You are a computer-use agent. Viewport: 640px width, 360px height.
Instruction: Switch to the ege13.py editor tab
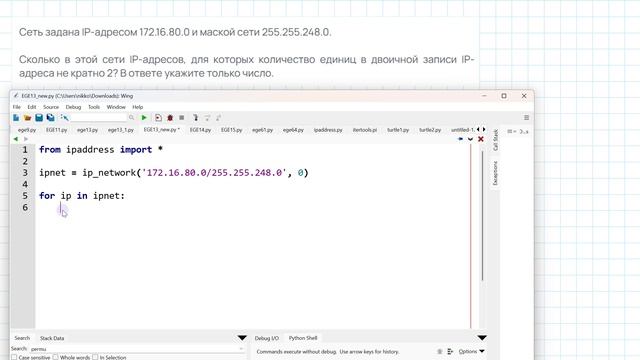[87, 130]
